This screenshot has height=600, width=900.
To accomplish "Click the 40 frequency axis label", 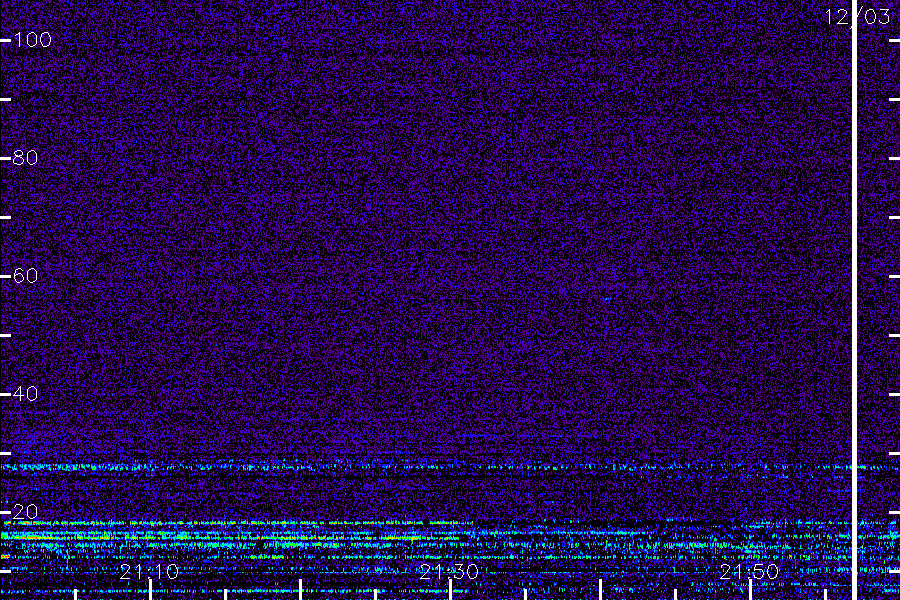I will coord(25,393).
